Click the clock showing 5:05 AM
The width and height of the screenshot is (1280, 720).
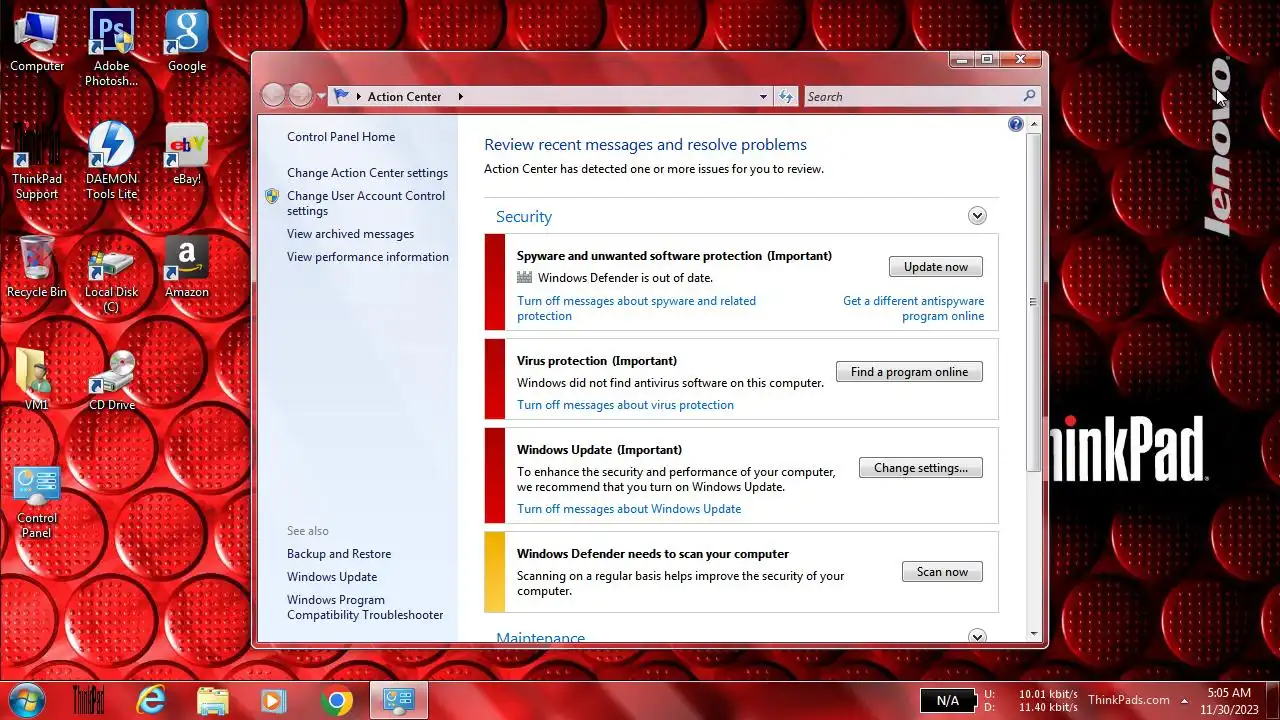coord(1229,693)
